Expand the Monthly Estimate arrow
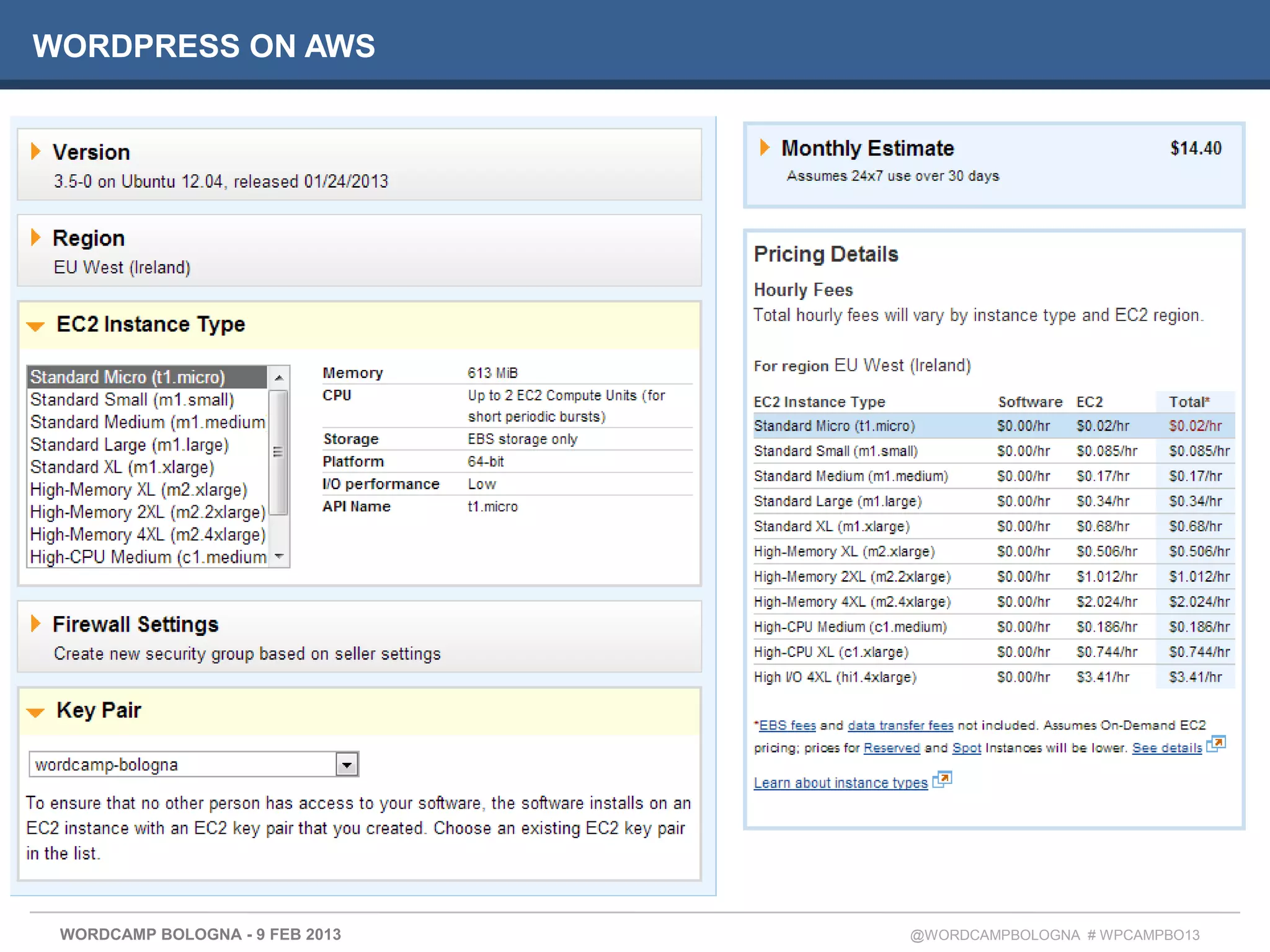The width and height of the screenshot is (1270, 952). [765, 148]
